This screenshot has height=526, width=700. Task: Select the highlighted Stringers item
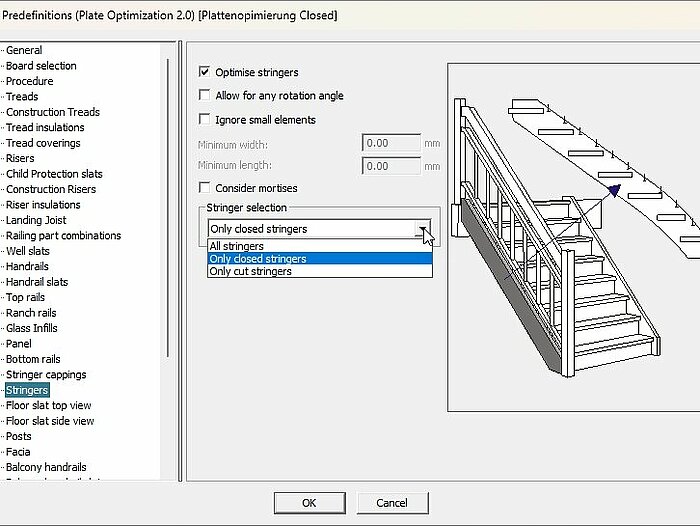click(27, 390)
